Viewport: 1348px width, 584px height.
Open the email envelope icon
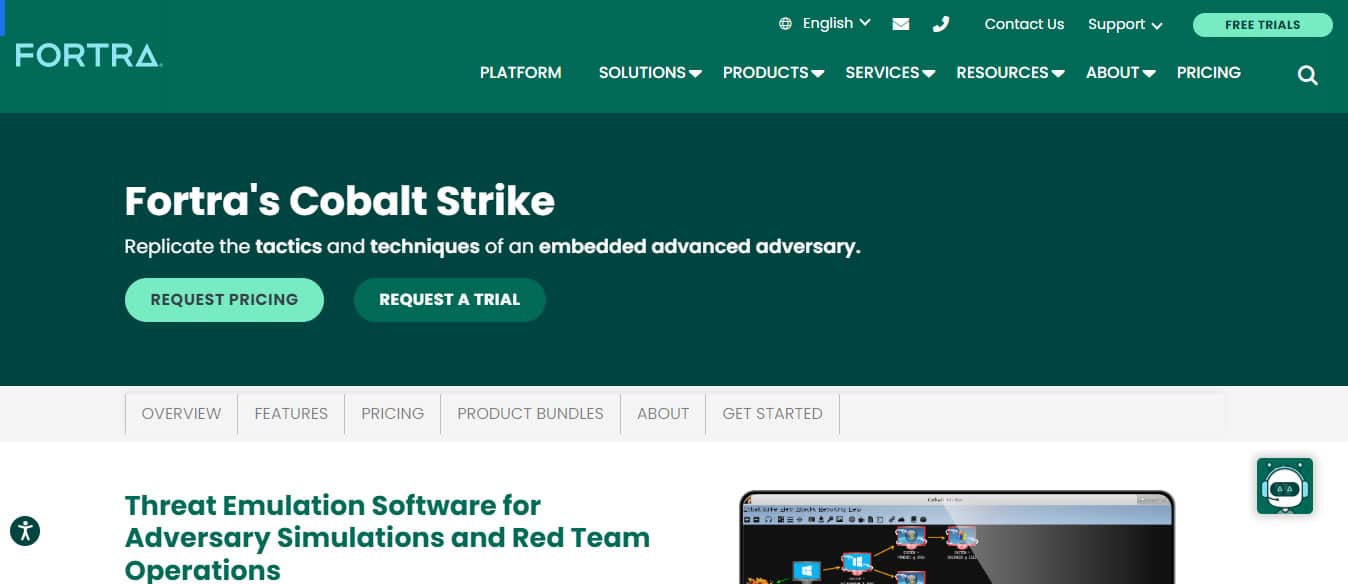coord(901,24)
